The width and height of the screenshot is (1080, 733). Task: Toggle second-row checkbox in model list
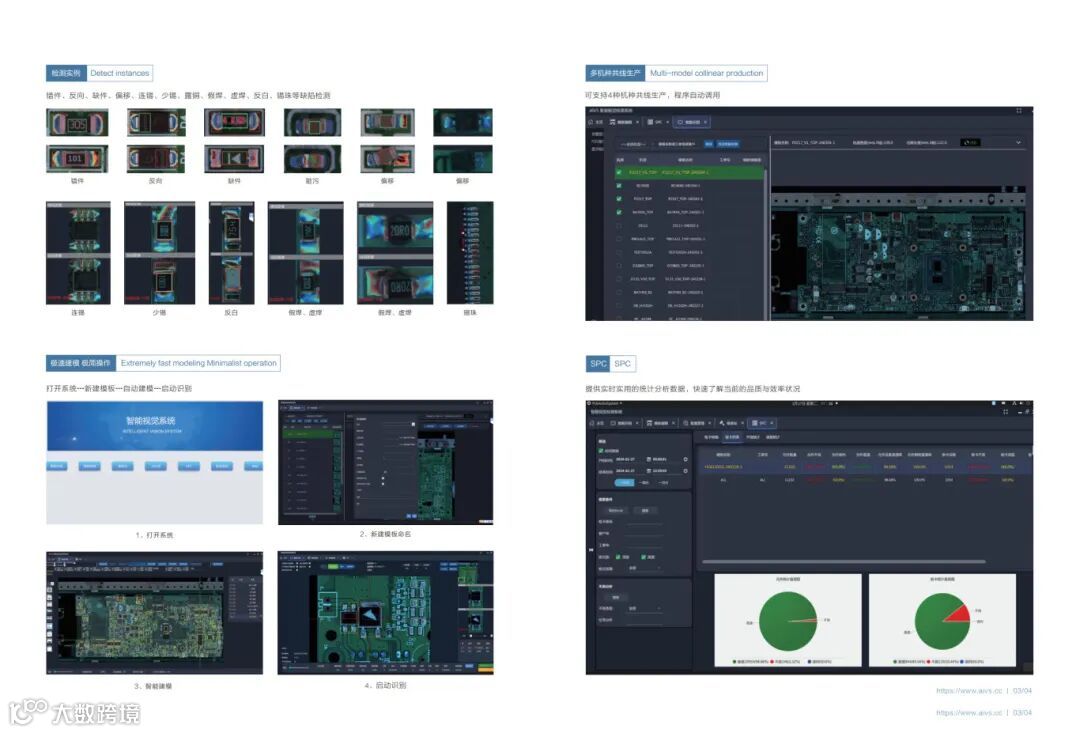click(x=619, y=185)
